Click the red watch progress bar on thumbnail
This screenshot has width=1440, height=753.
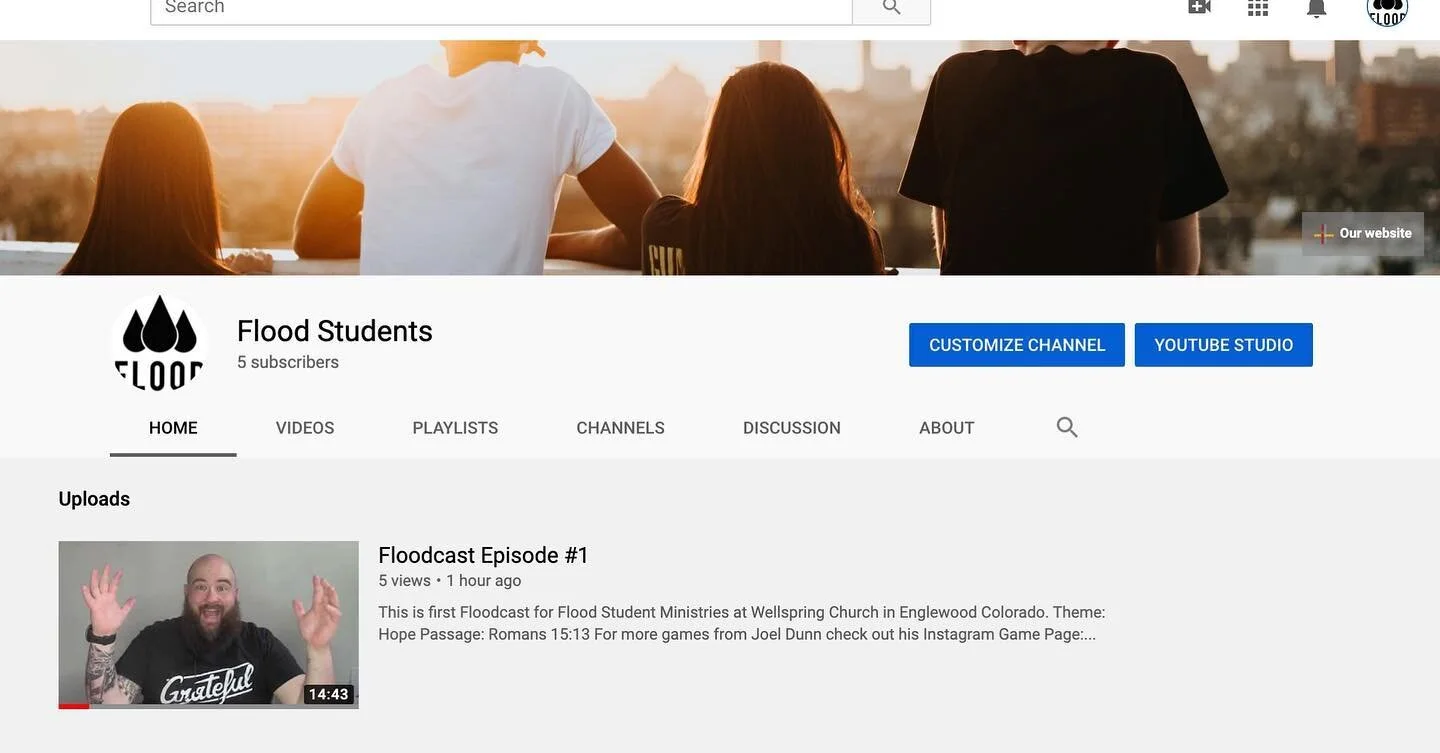point(74,706)
